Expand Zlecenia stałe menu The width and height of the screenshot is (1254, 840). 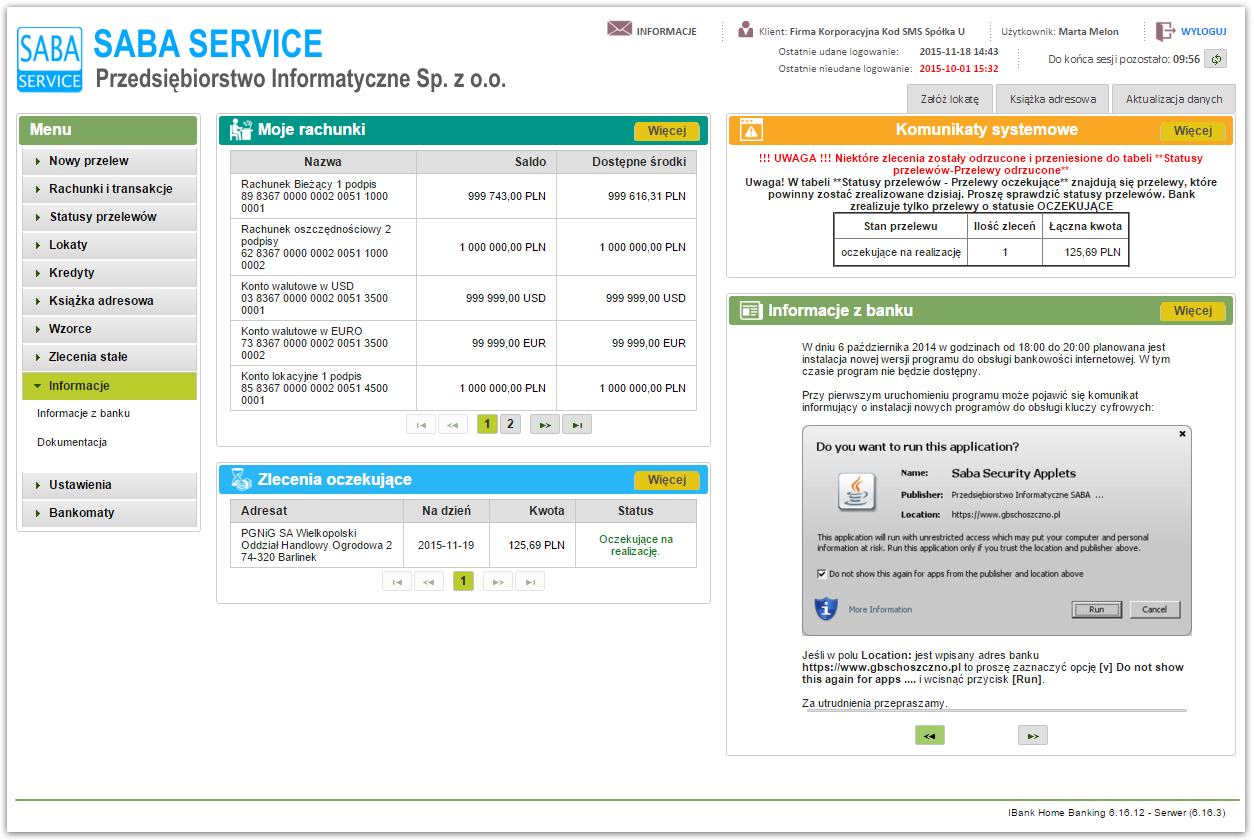point(109,357)
